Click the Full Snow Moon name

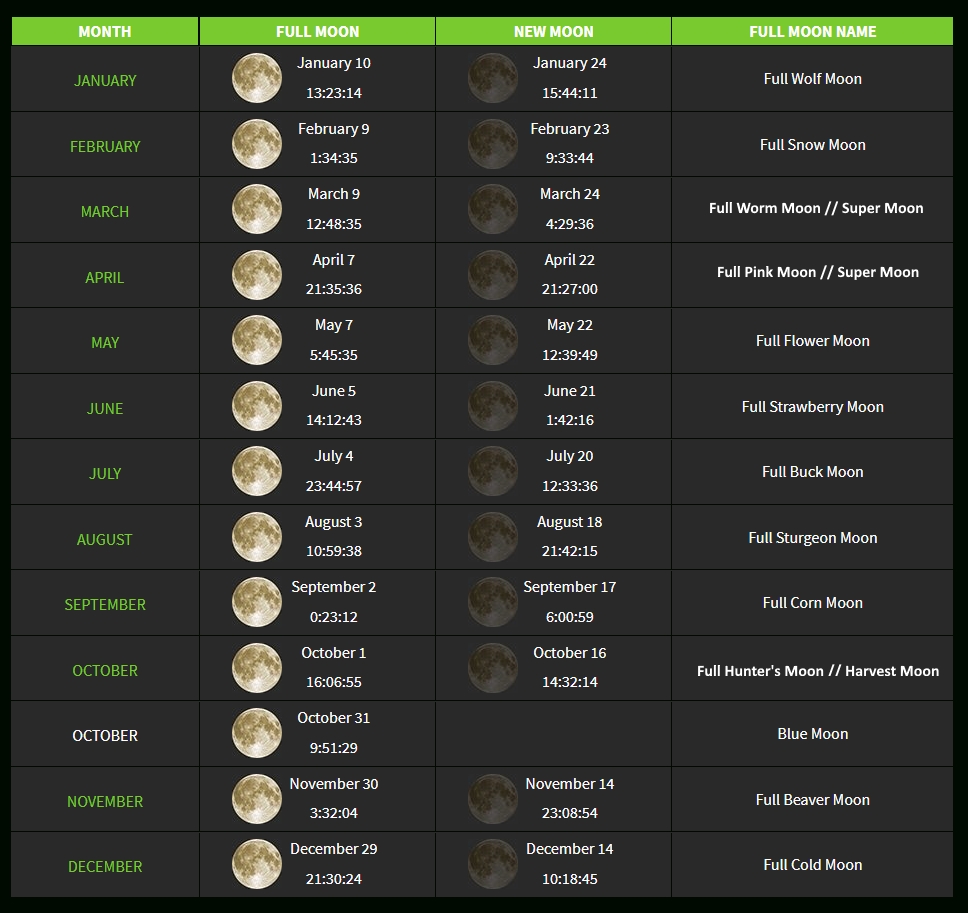812,145
